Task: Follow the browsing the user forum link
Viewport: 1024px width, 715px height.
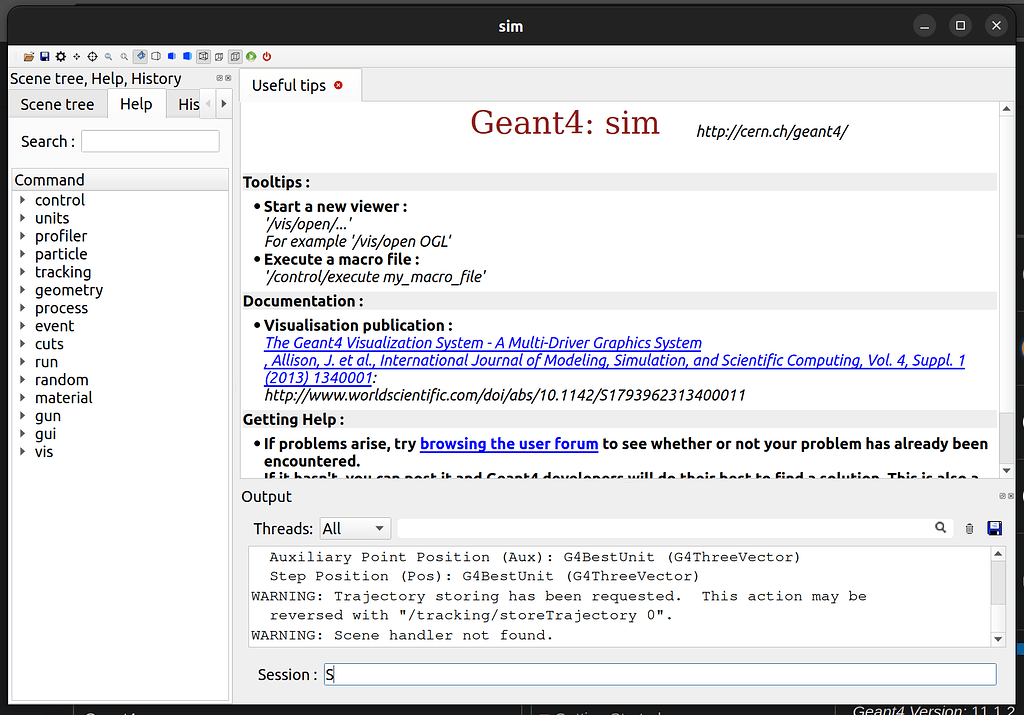Action: (x=508, y=443)
